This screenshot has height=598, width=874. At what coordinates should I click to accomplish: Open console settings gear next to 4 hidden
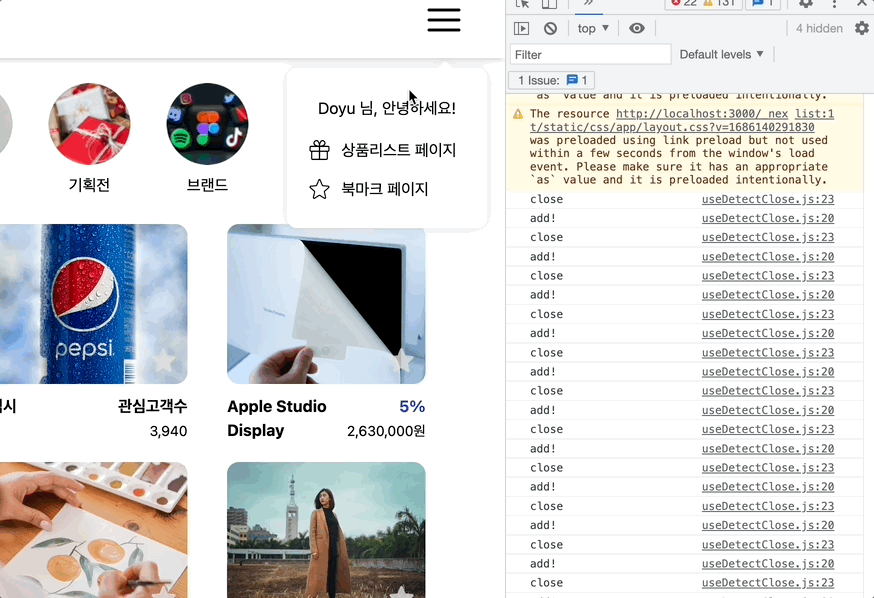click(x=862, y=28)
